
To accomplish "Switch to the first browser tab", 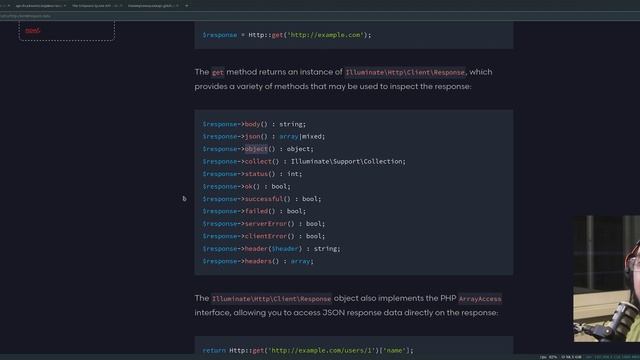I will tap(39, 6).
